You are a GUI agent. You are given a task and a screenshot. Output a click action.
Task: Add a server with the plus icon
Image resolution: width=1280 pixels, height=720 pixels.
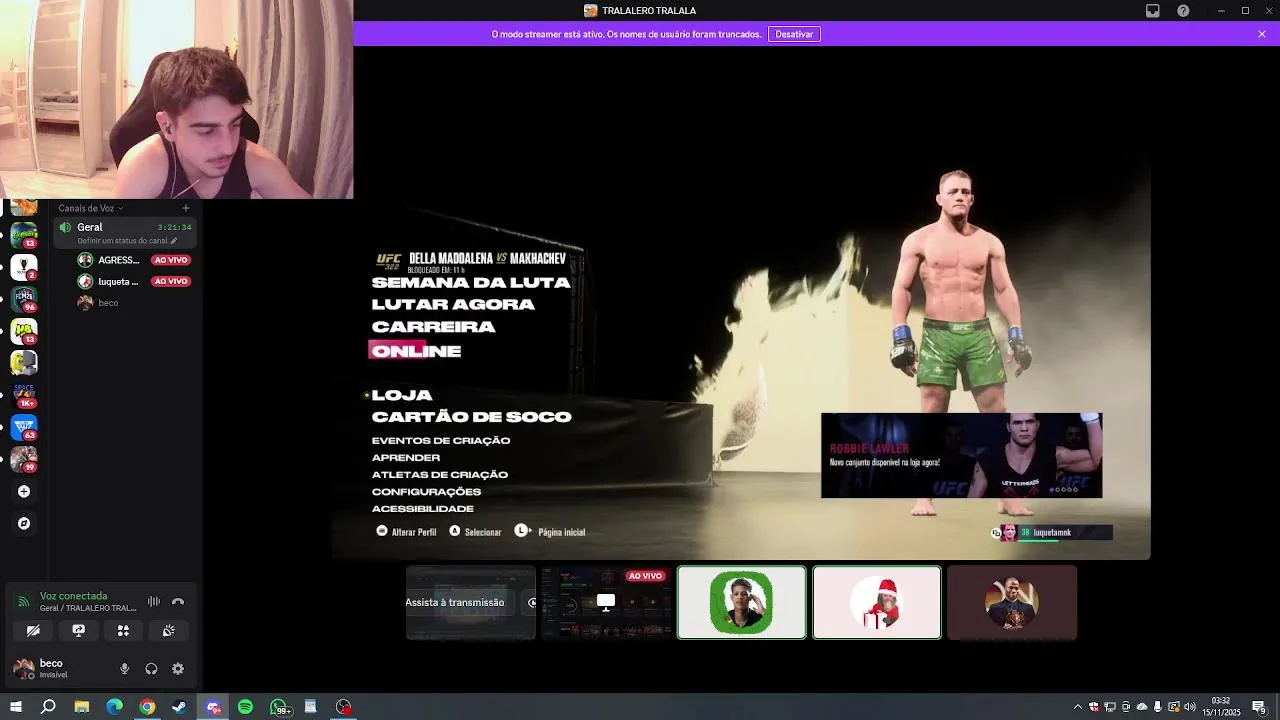pos(24,492)
